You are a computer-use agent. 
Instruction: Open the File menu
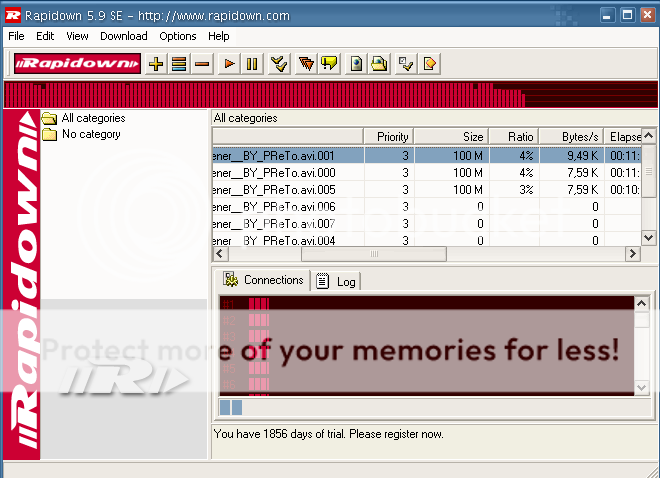coord(16,36)
